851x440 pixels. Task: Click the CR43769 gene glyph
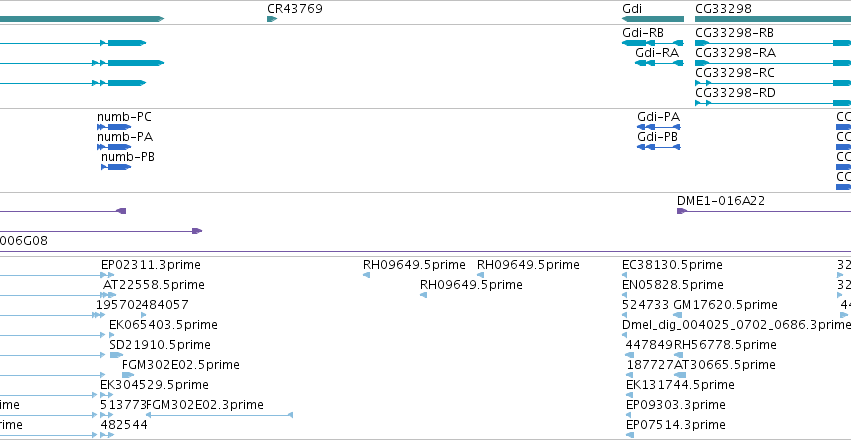pyautogui.click(x=271, y=19)
